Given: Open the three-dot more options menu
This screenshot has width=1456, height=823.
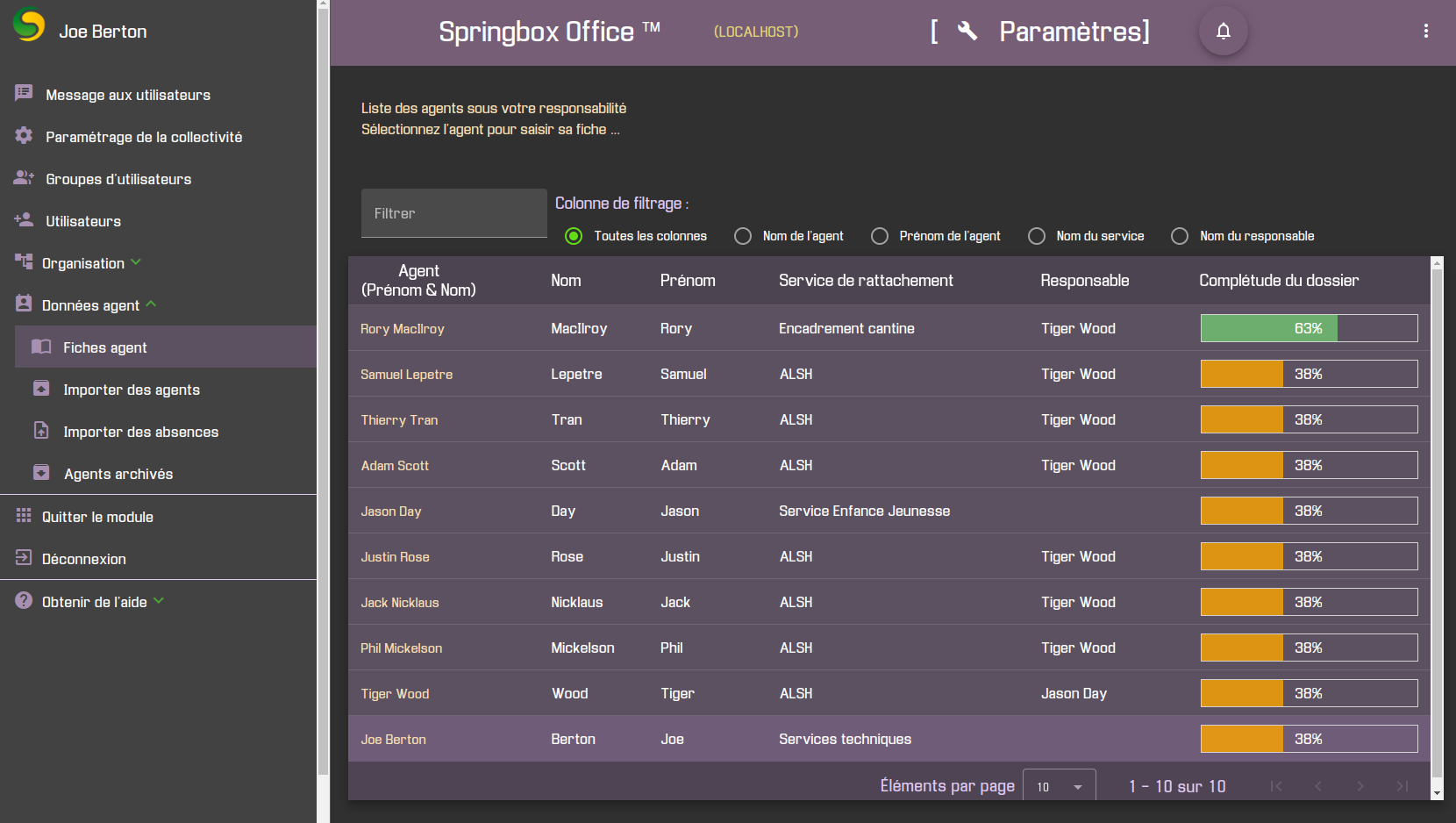Looking at the screenshot, I should (x=1426, y=31).
